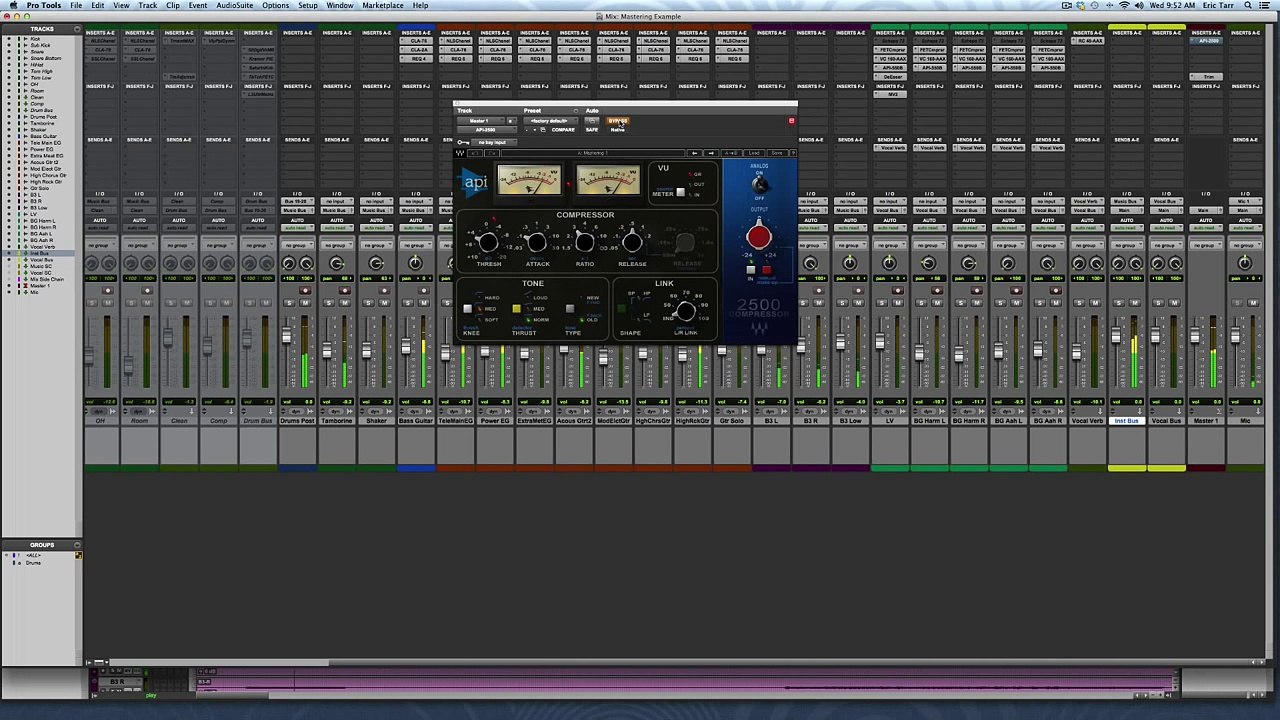This screenshot has width=1280, height=720.
Task: Select next preset with the plus button
Action: pos(535,130)
